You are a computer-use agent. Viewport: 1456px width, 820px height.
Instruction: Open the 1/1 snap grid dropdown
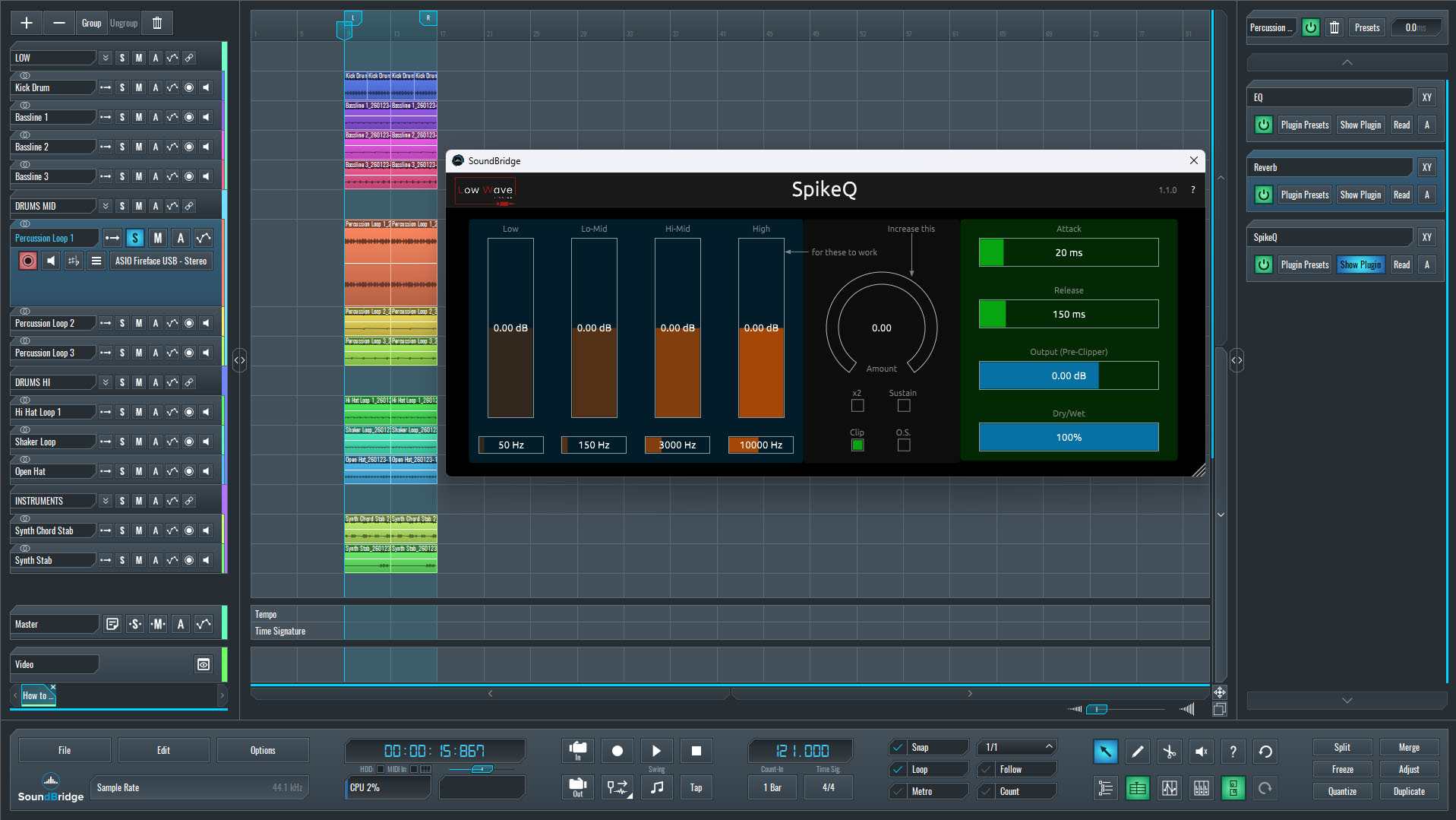[1018, 747]
